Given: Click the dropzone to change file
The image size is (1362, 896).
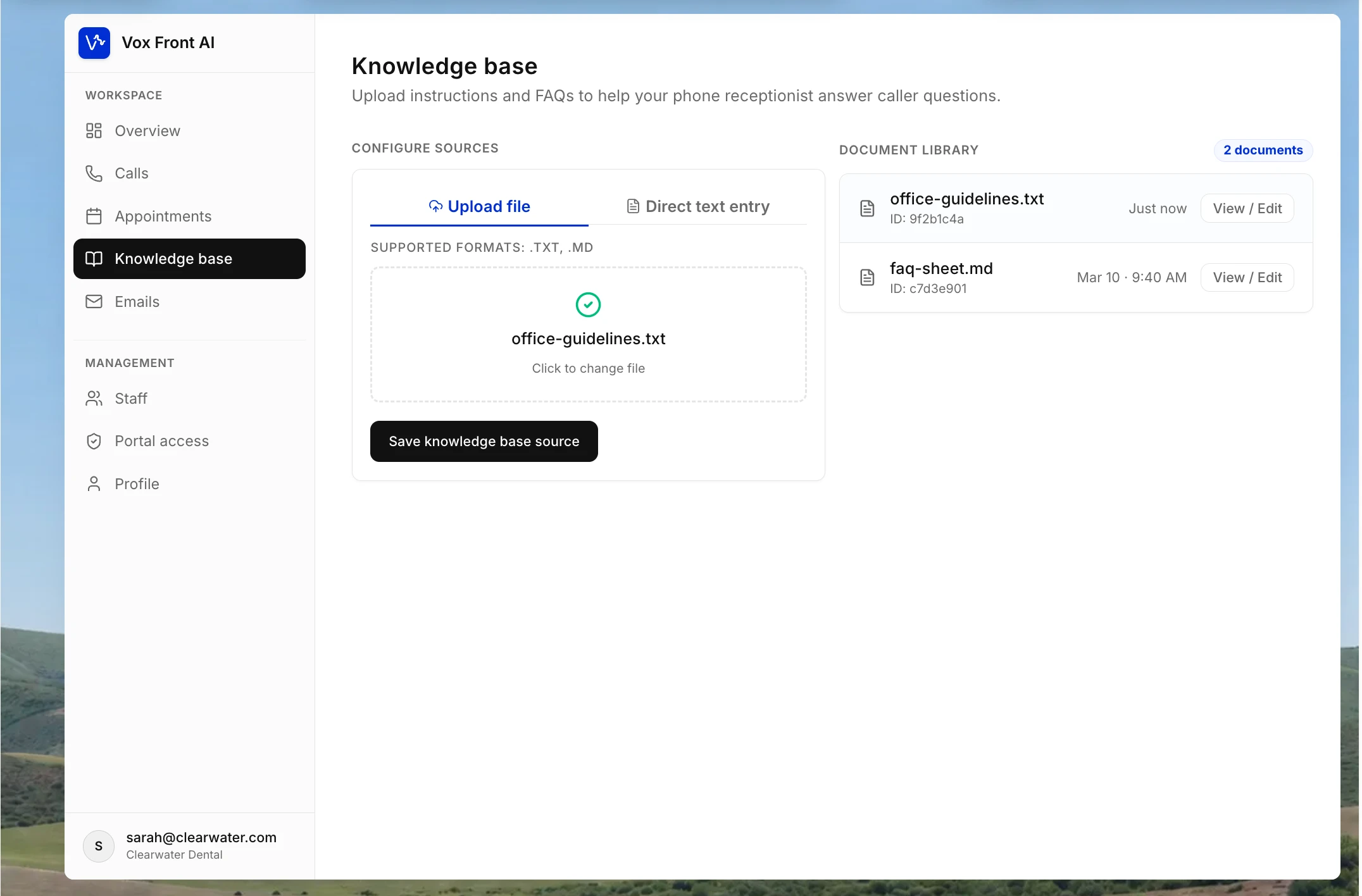Looking at the screenshot, I should click(588, 334).
